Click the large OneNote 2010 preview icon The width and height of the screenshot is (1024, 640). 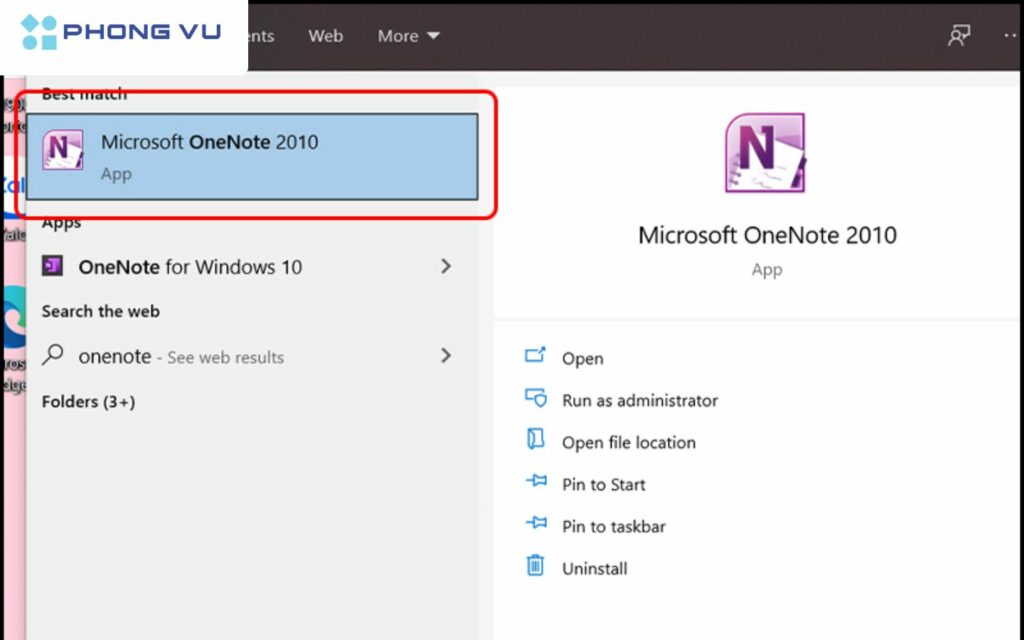pos(766,152)
